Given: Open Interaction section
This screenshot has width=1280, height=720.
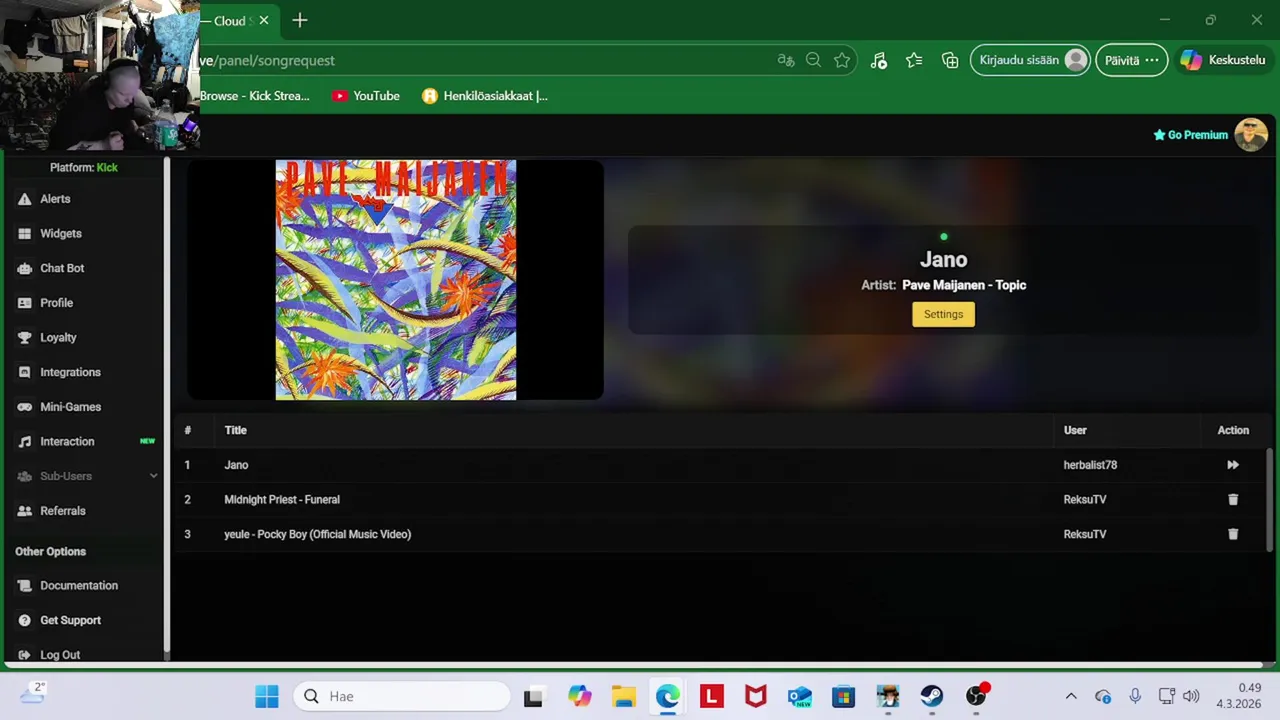Looking at the screenshot, I should point(67,441).
